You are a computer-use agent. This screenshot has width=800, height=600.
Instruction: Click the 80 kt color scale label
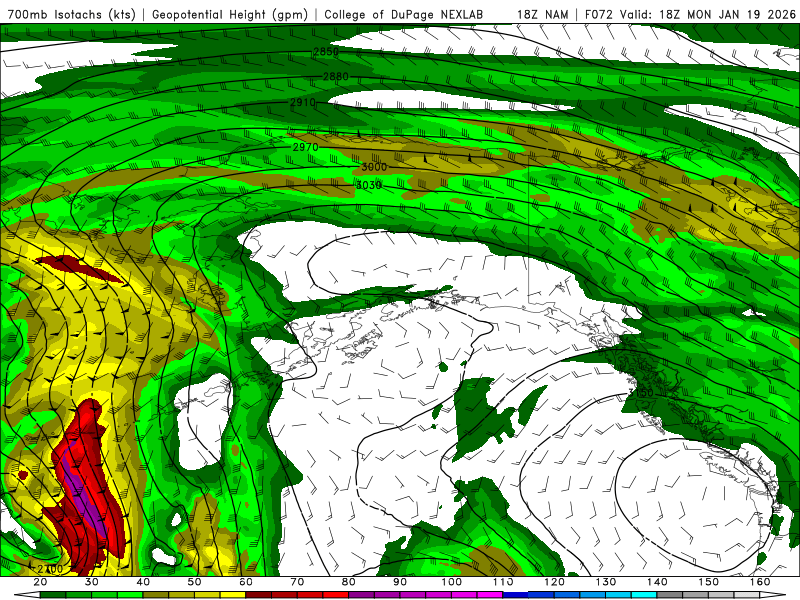349,582
